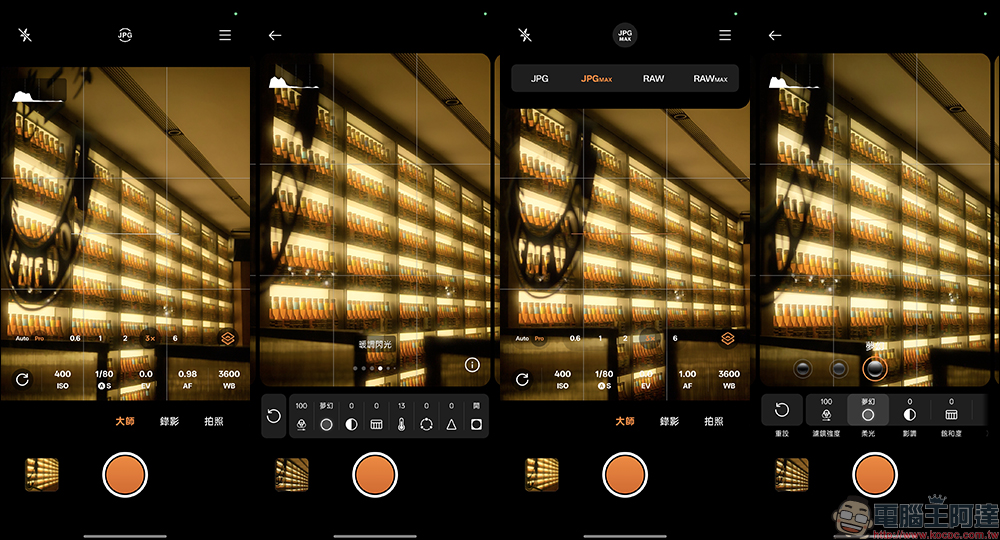Select the sharpness triangle icon

[451, 424]
